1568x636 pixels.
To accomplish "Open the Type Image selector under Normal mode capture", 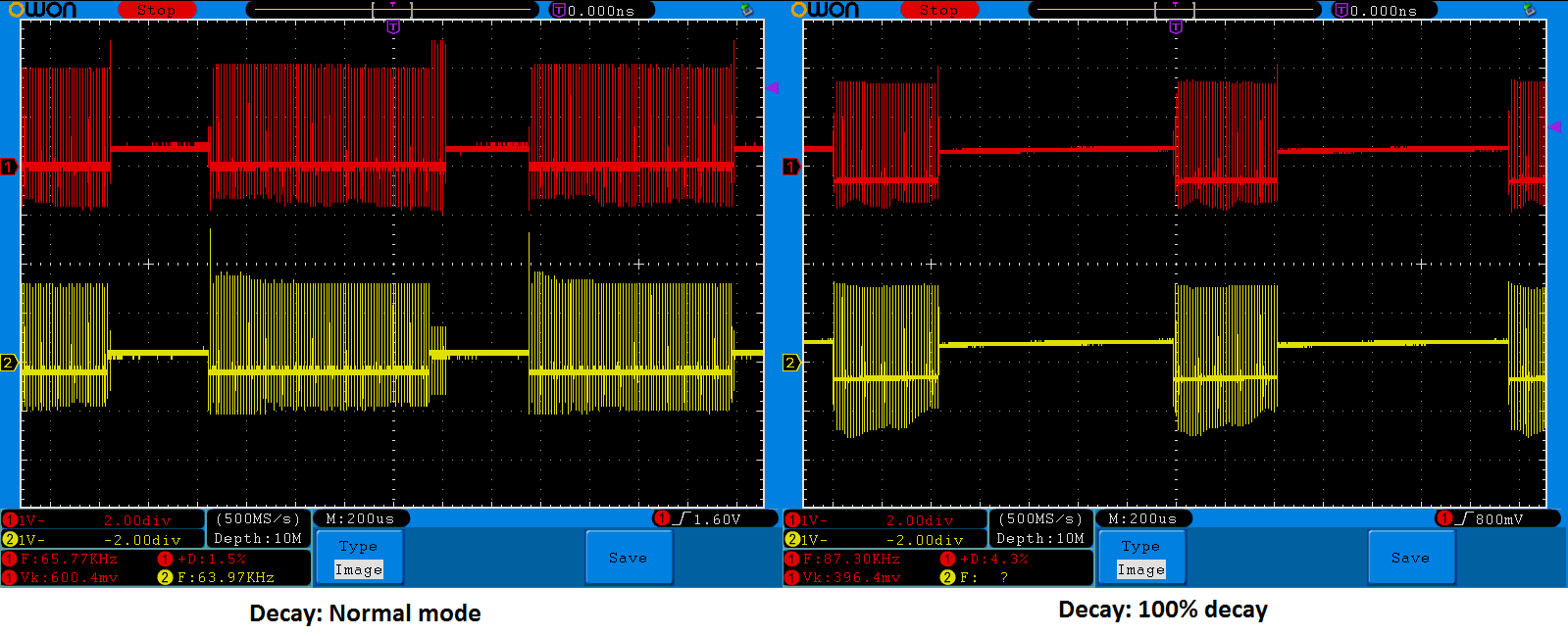I will click(358, 558).
